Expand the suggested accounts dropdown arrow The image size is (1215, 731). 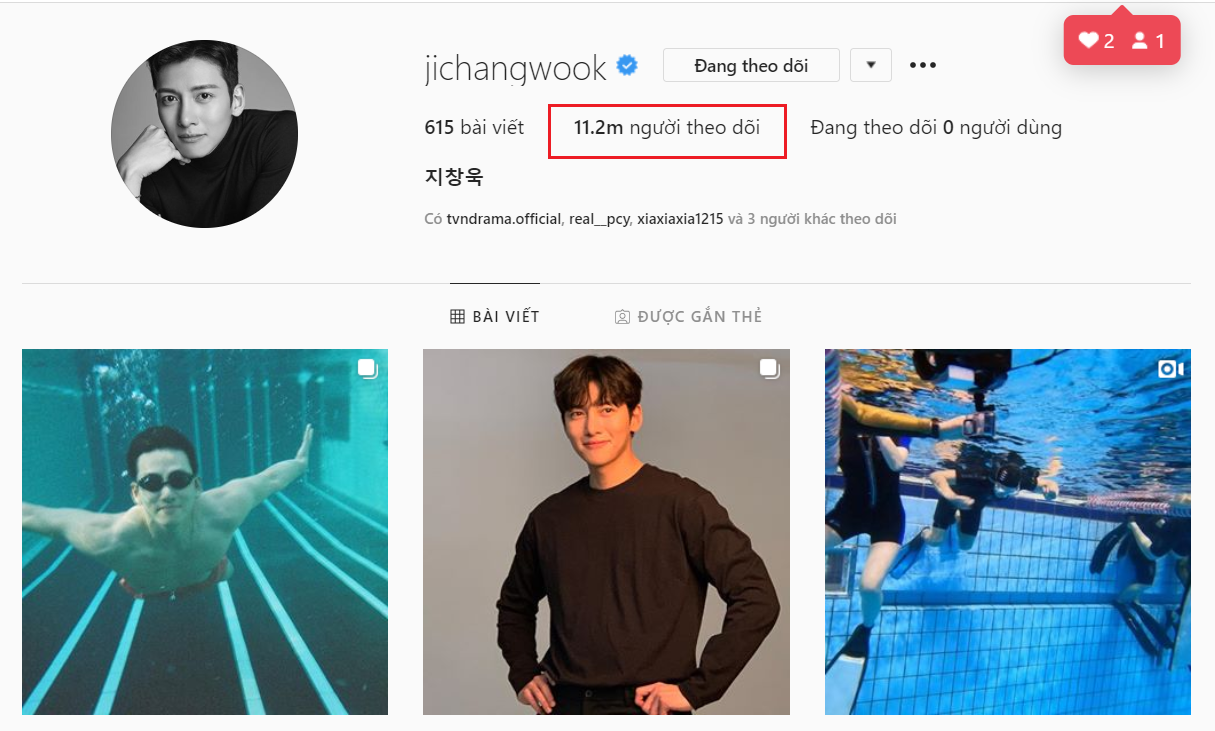click(871, 66)
